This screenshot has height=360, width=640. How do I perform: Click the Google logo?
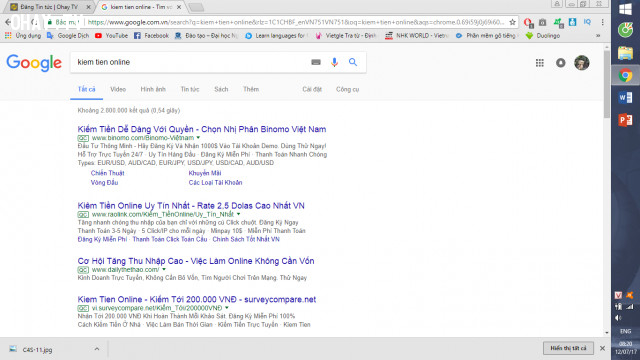pyautogui.click(x=34, y=62)
